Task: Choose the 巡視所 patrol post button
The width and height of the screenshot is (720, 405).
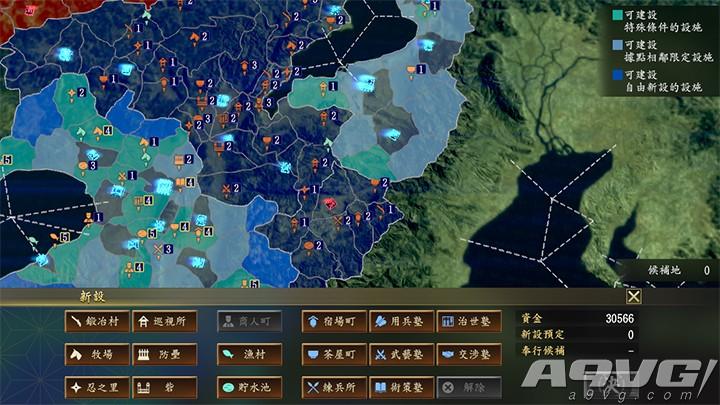Action: [165, 321]
